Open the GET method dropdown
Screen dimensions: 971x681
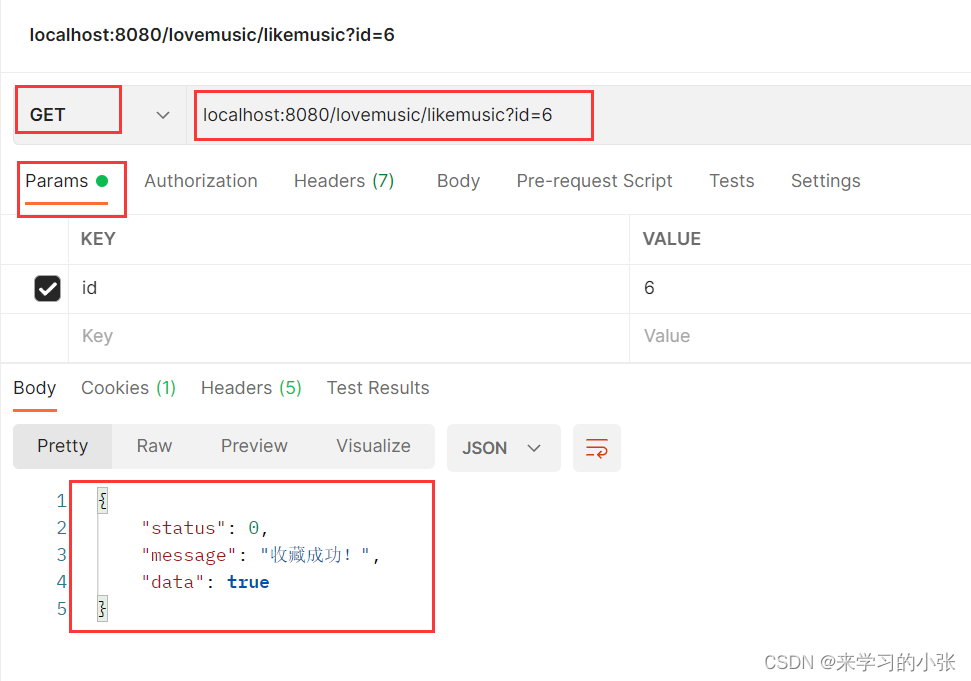[99, 115]
